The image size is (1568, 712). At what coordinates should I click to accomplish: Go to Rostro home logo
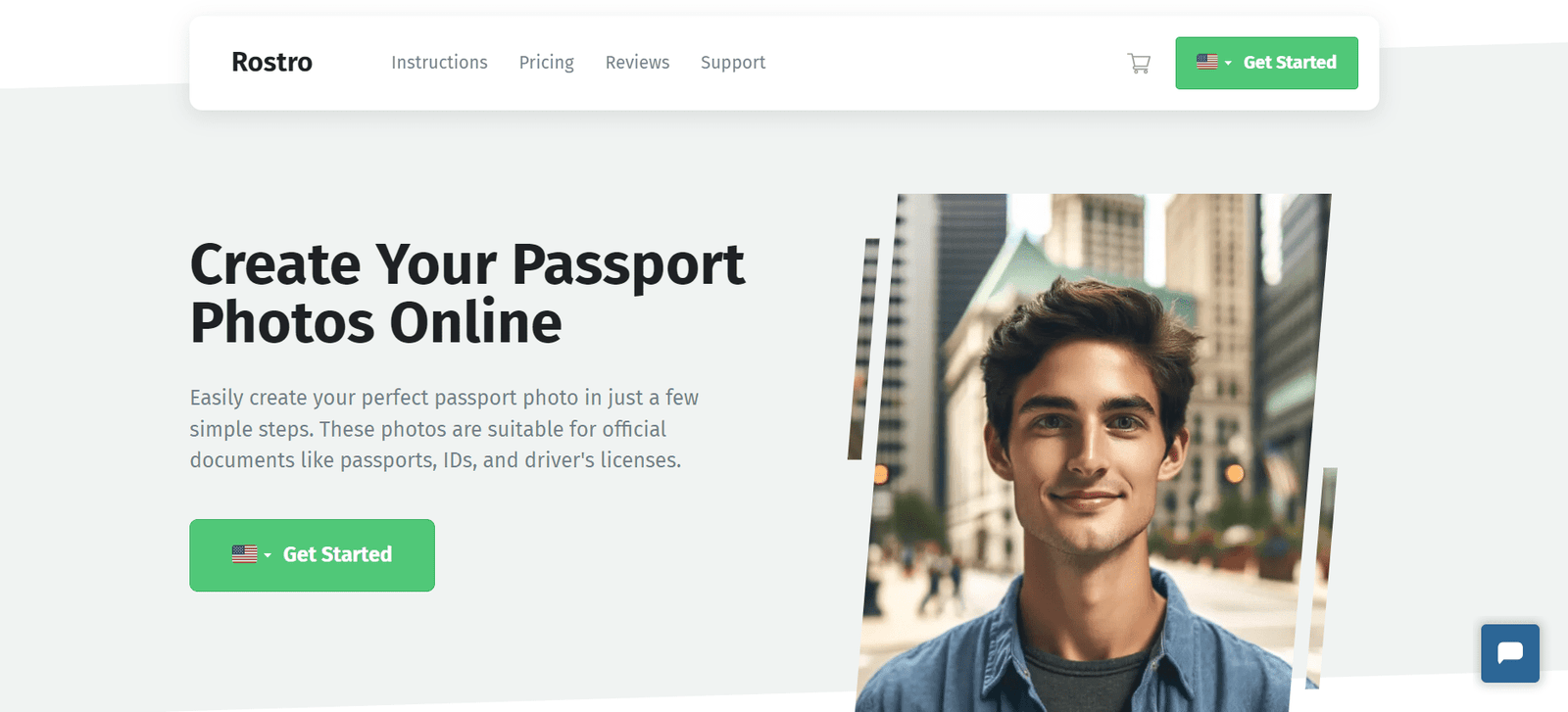point(271,62)
